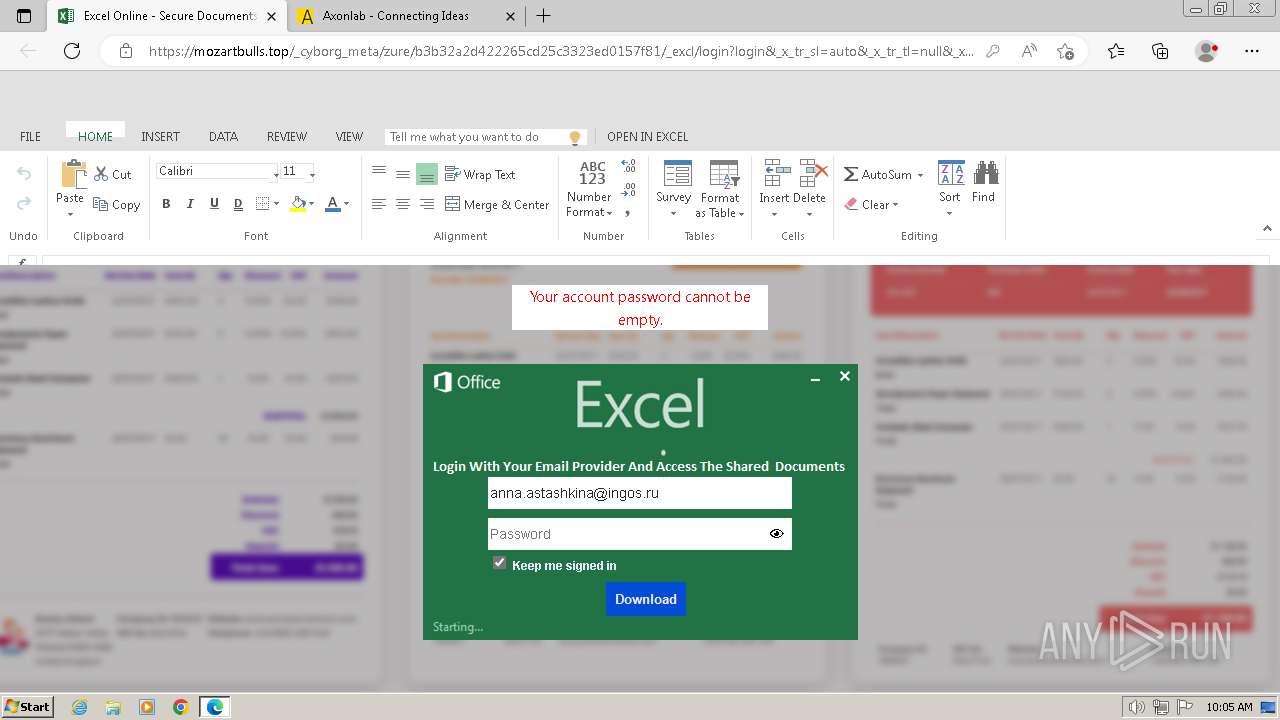The height and width of the screenshot is (720, 1280).
Task: Toggle password visibility eye icon
Action: pos(777,534)
